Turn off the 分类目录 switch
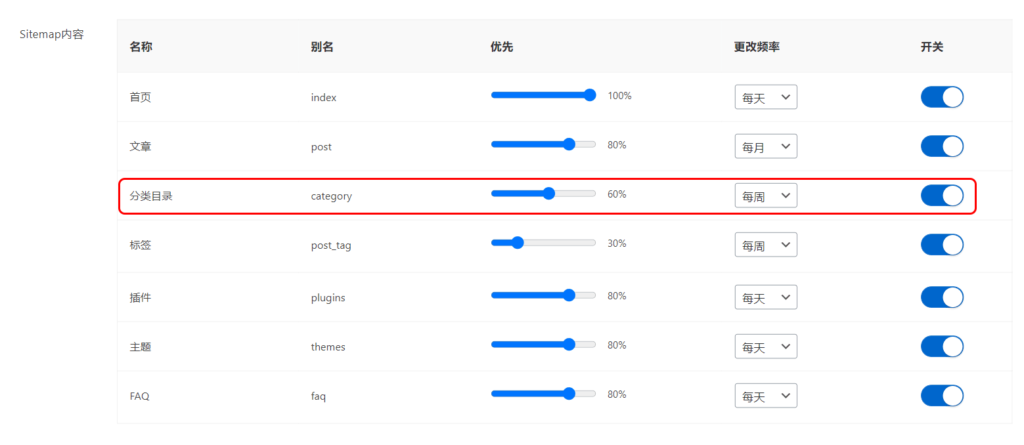This screenshot has width=1024, height=445. tap(941, 195)
